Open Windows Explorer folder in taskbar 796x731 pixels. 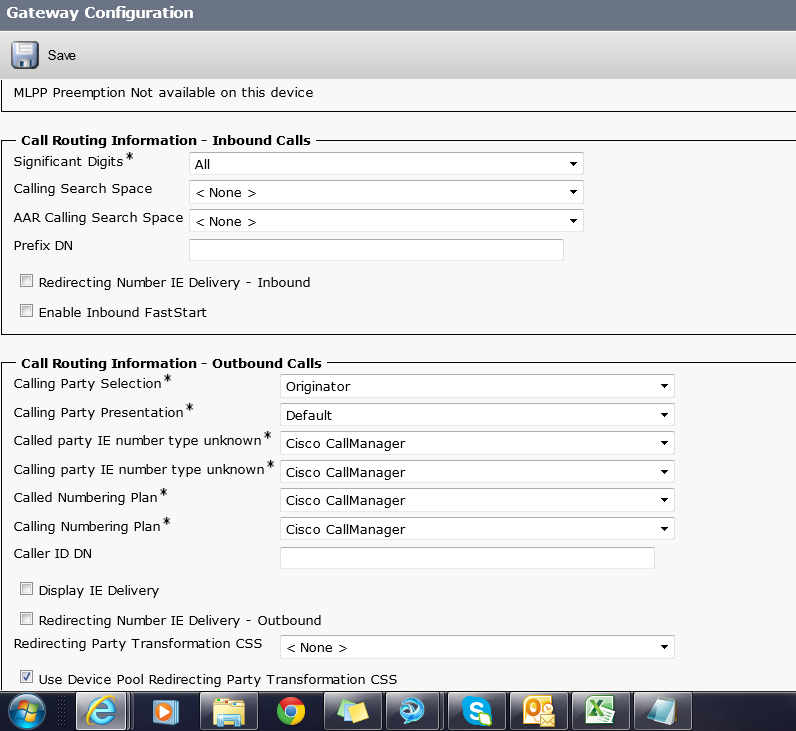point(228,711)
